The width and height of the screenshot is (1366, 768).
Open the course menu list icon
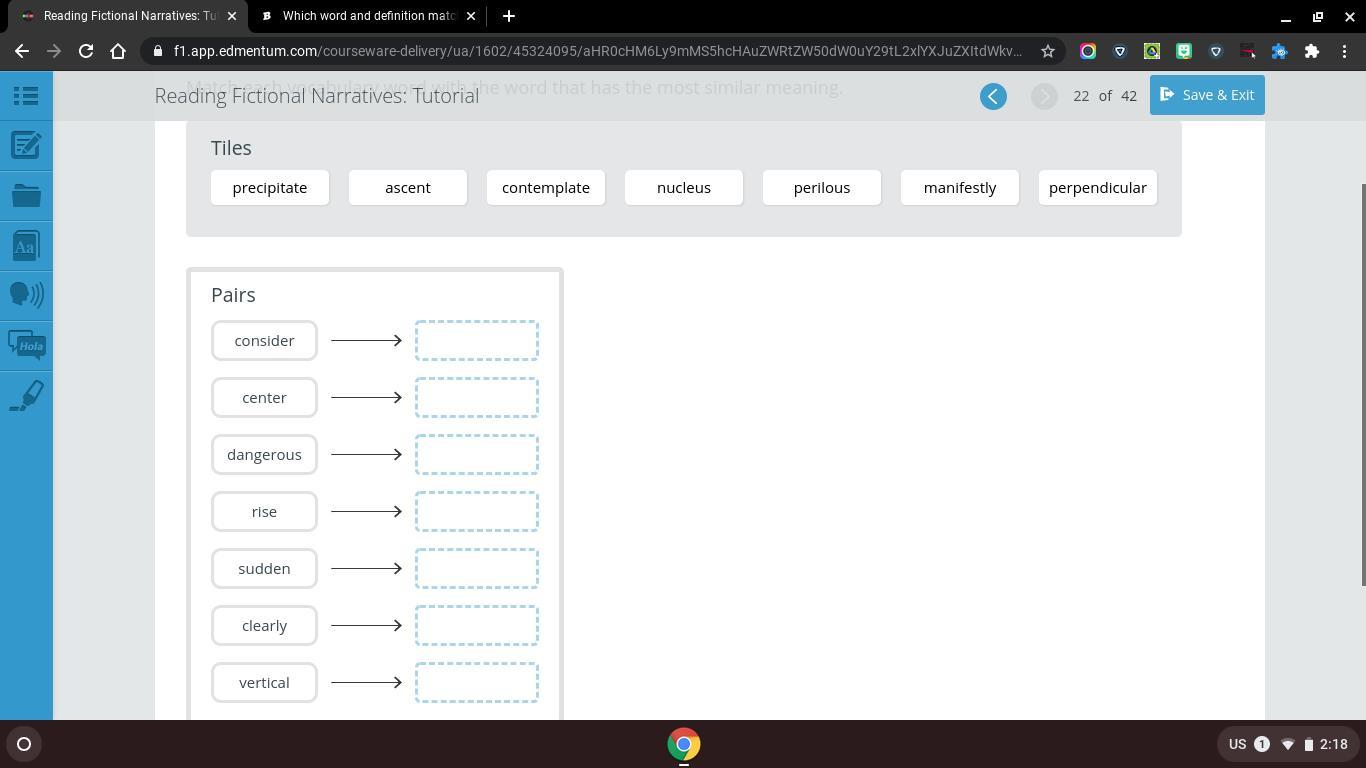(26, 96)
